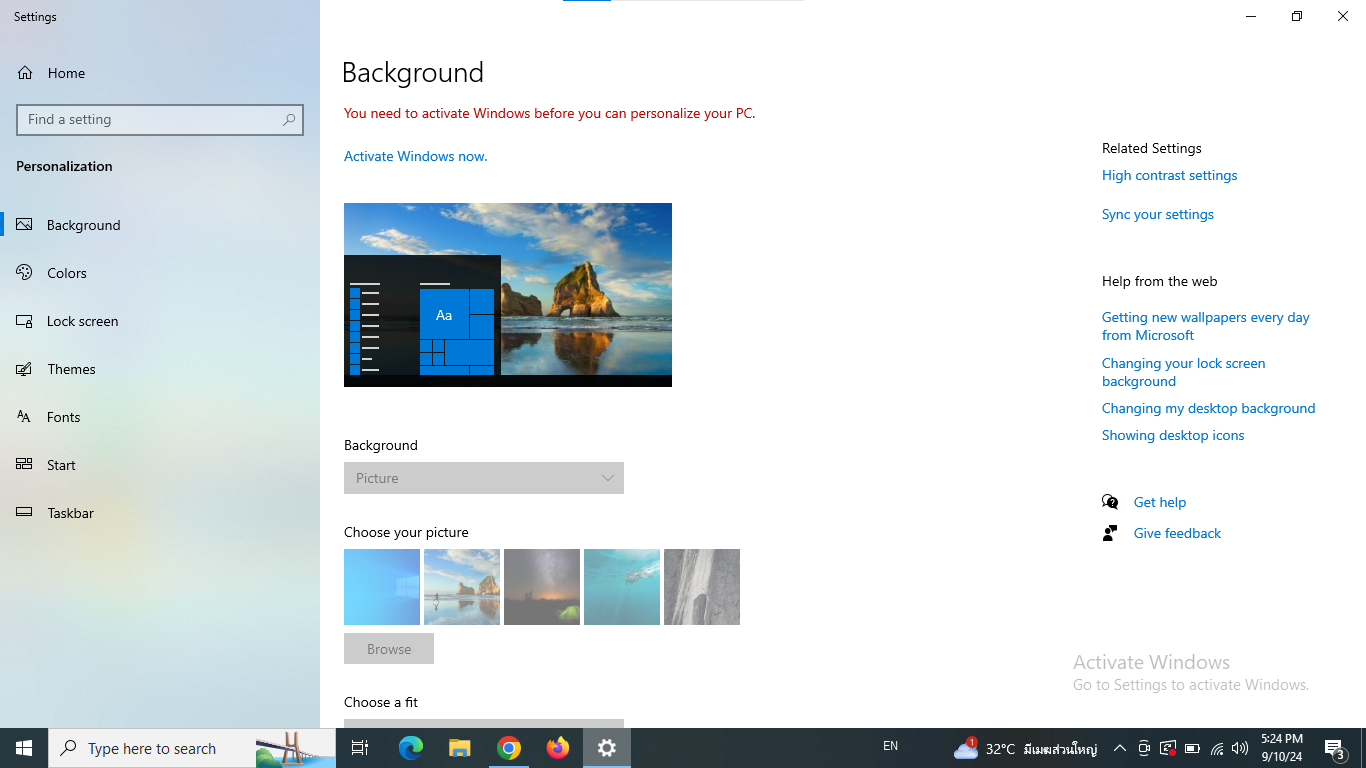The width and height of the screenshot is (1366, 768).
Task: Click the volume speaker icon
Action: [x=1240, y=748]
